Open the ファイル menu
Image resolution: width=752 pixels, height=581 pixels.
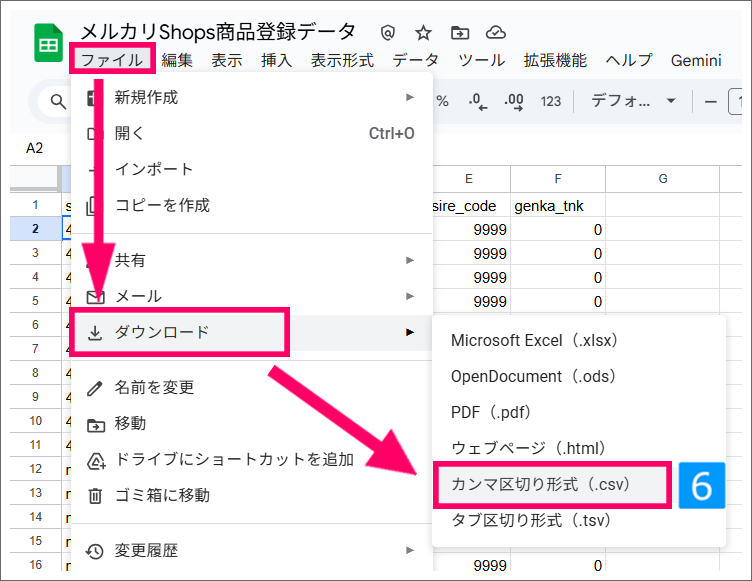[x=112, y=60]
